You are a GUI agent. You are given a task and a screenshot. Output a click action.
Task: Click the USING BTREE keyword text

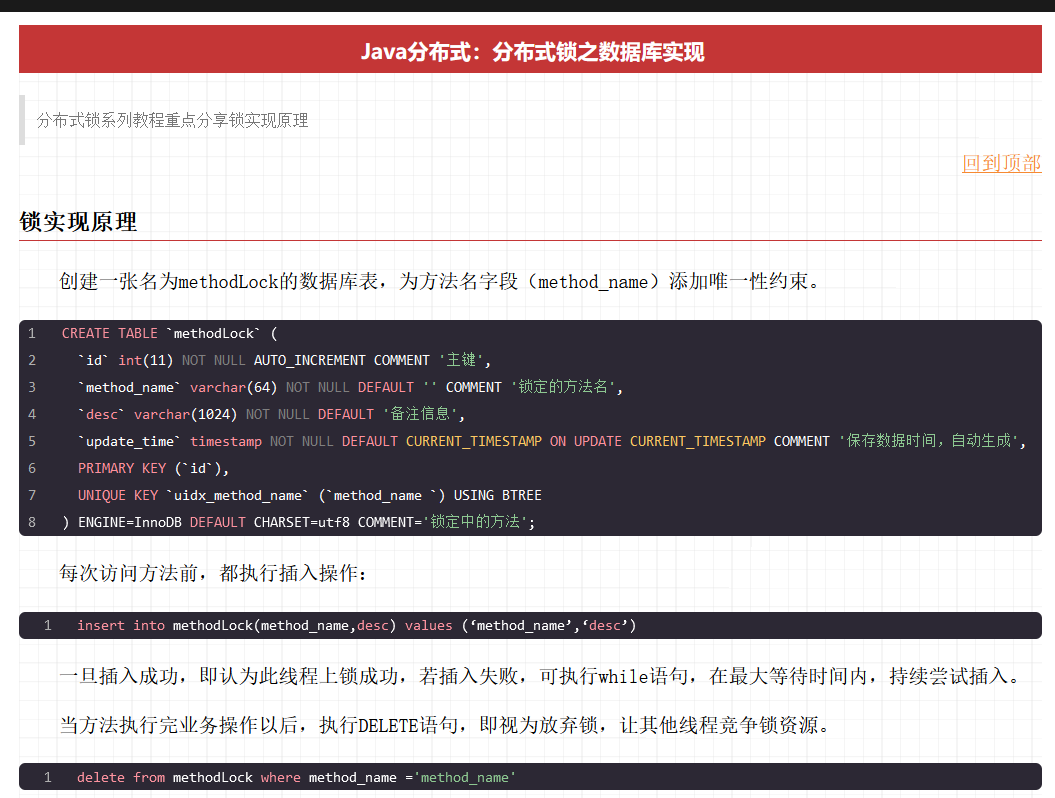(497, 495)
